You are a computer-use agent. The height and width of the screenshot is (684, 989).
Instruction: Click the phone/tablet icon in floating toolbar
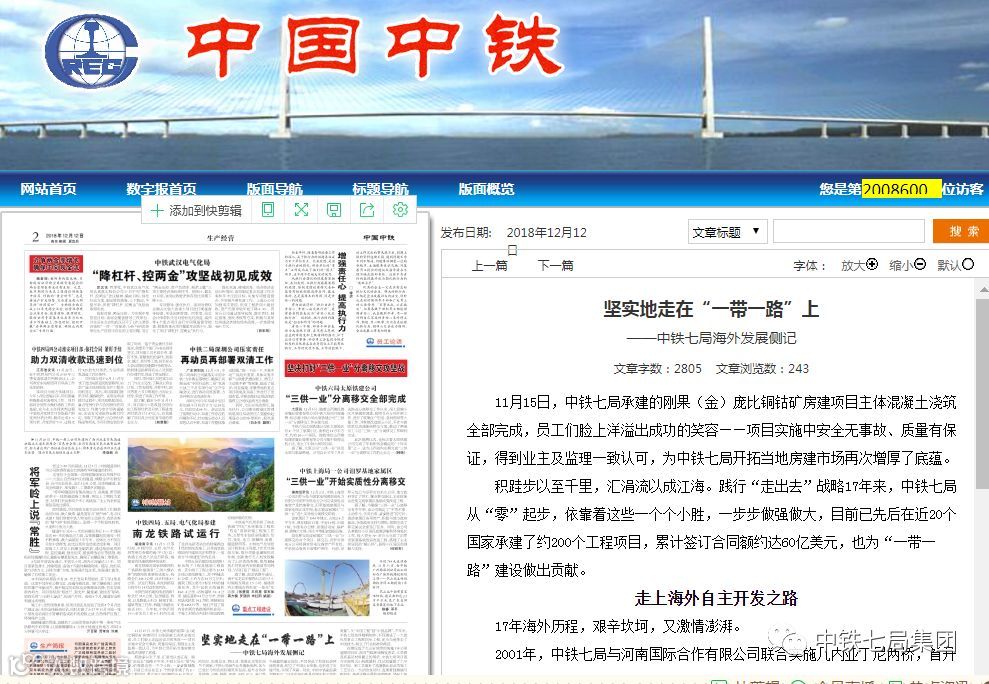coord(268,209)
